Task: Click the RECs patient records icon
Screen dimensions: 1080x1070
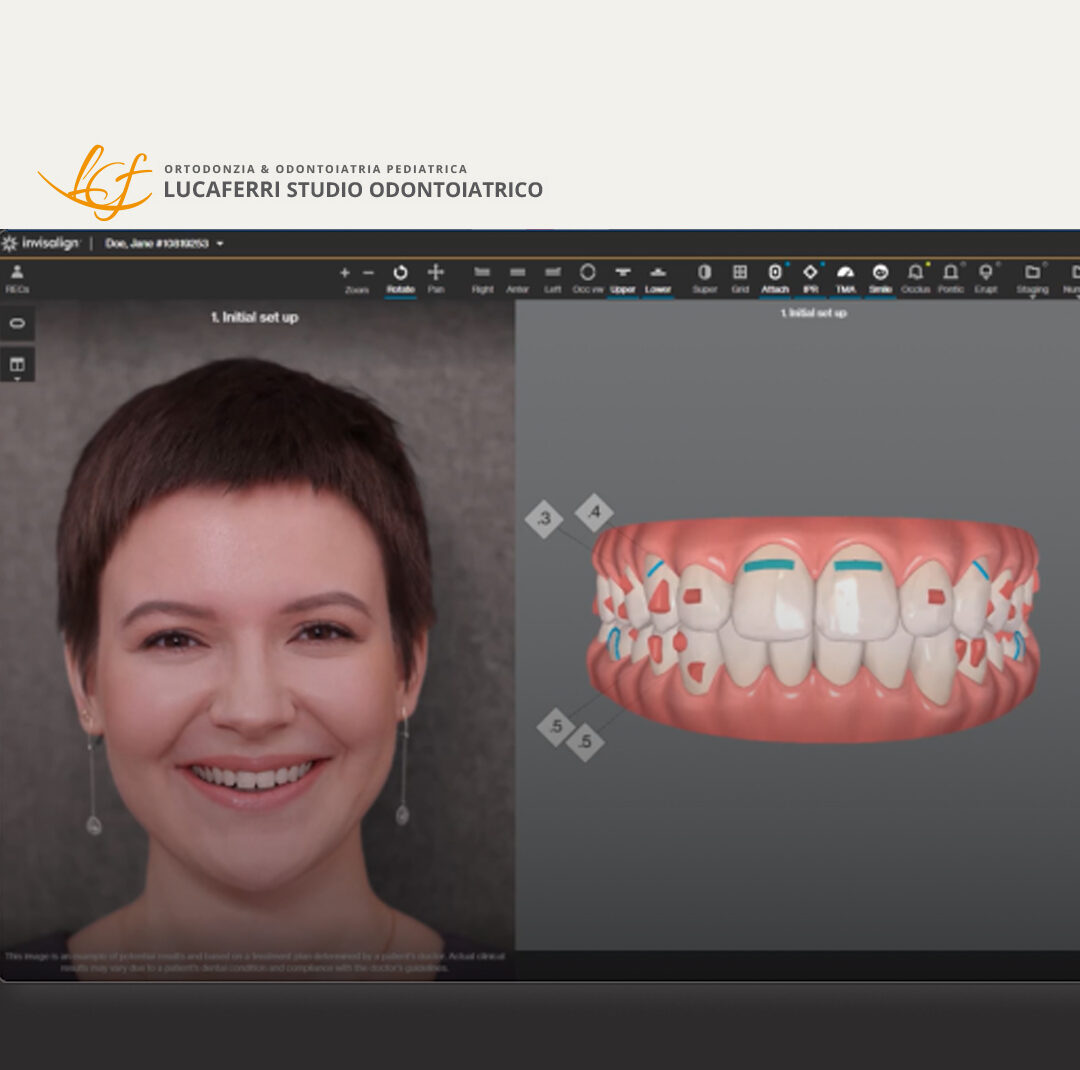Action: click(x=15, y=272)
